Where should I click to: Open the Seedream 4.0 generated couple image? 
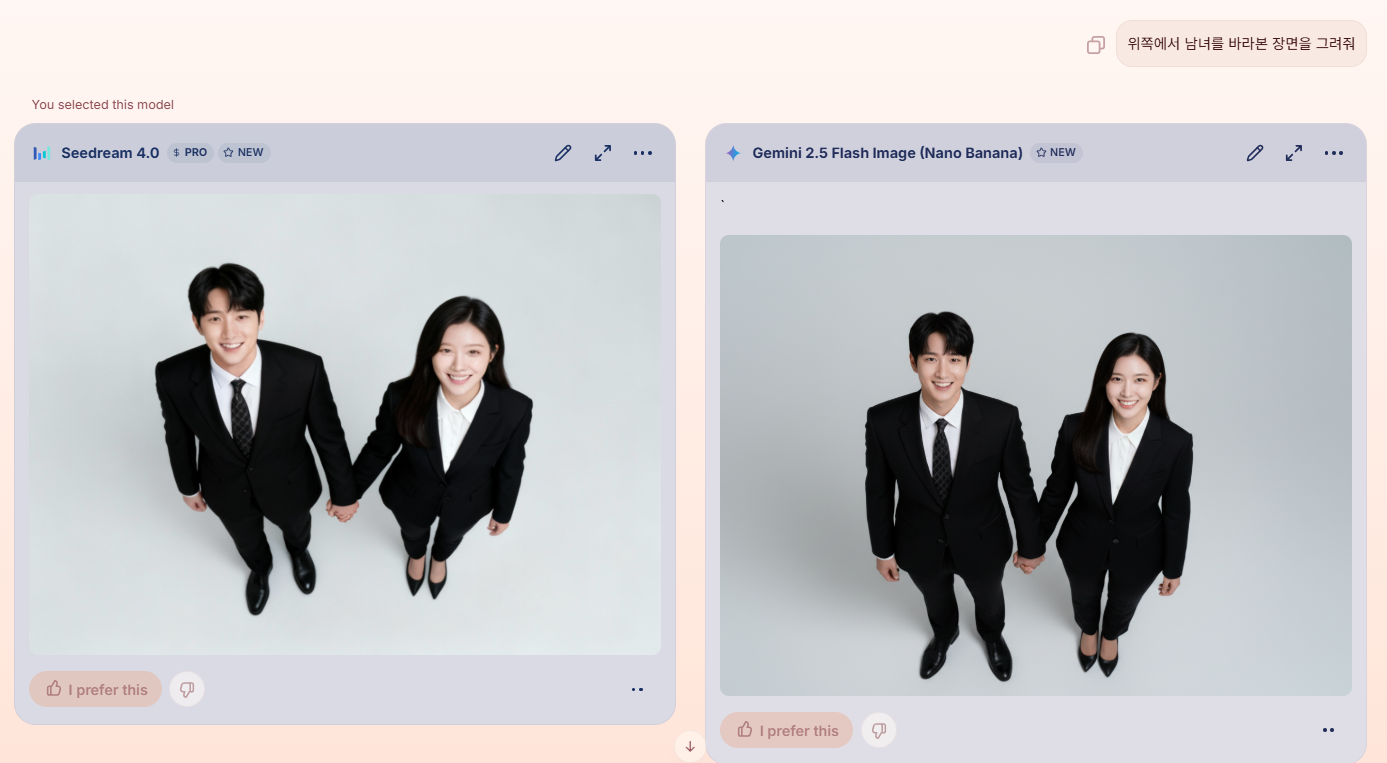pyautogui.click(x=345, y=424)
